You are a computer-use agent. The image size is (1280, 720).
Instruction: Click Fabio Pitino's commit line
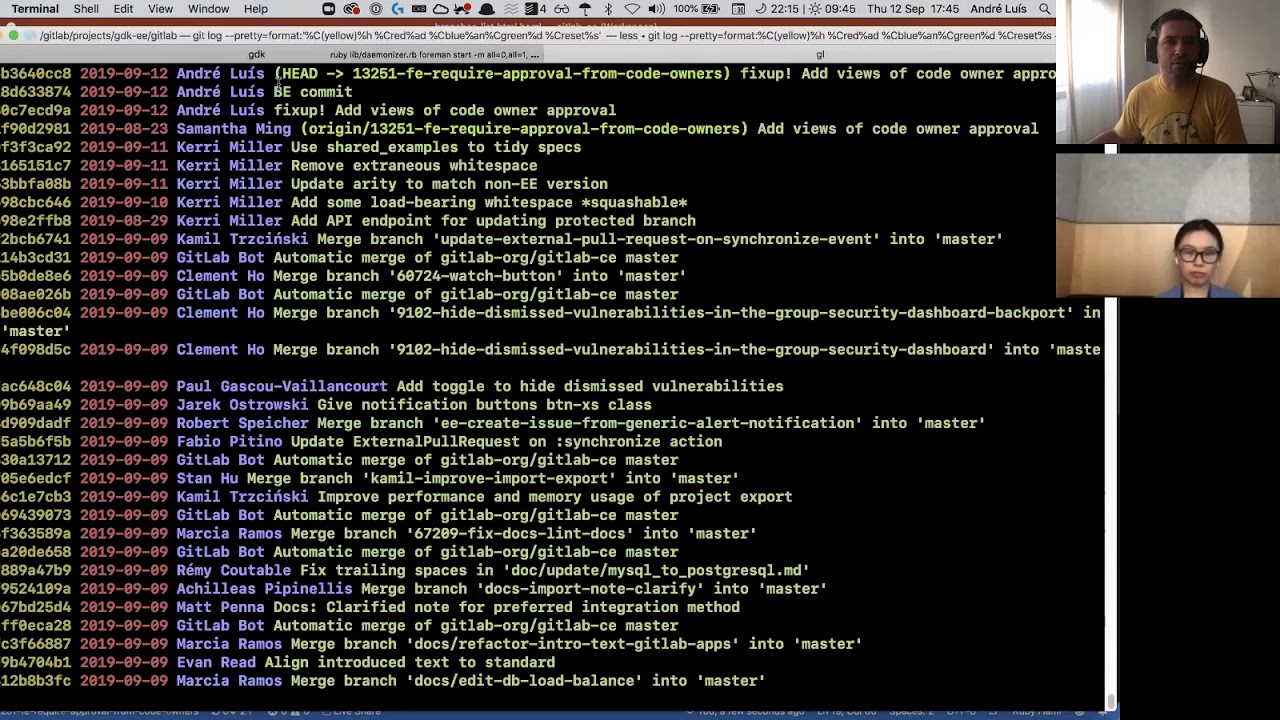361,442
